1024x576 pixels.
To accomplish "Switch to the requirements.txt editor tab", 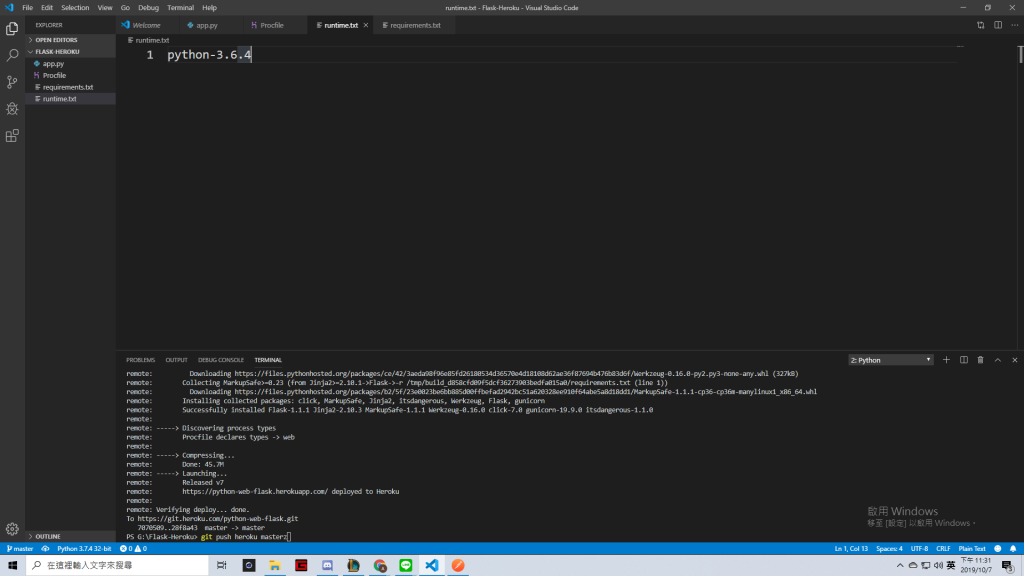I will 415,25.
